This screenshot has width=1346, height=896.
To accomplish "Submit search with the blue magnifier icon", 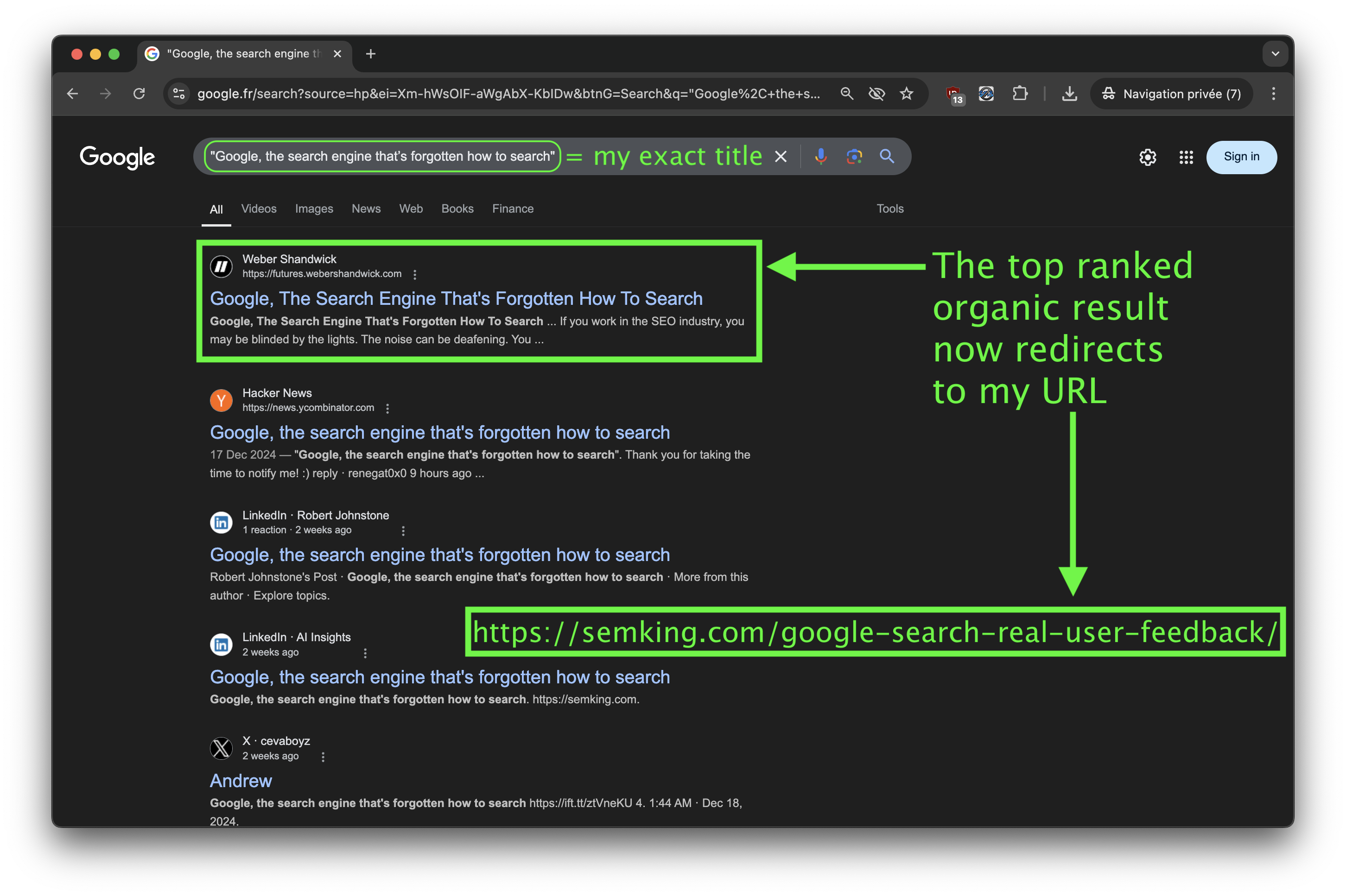I will (887, 157).
